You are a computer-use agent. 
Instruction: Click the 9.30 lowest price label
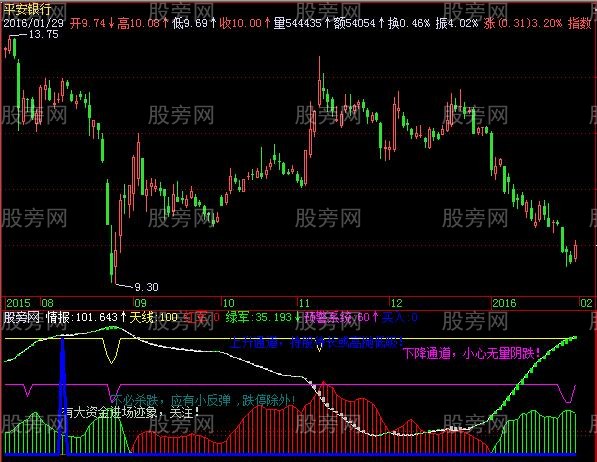146,287
